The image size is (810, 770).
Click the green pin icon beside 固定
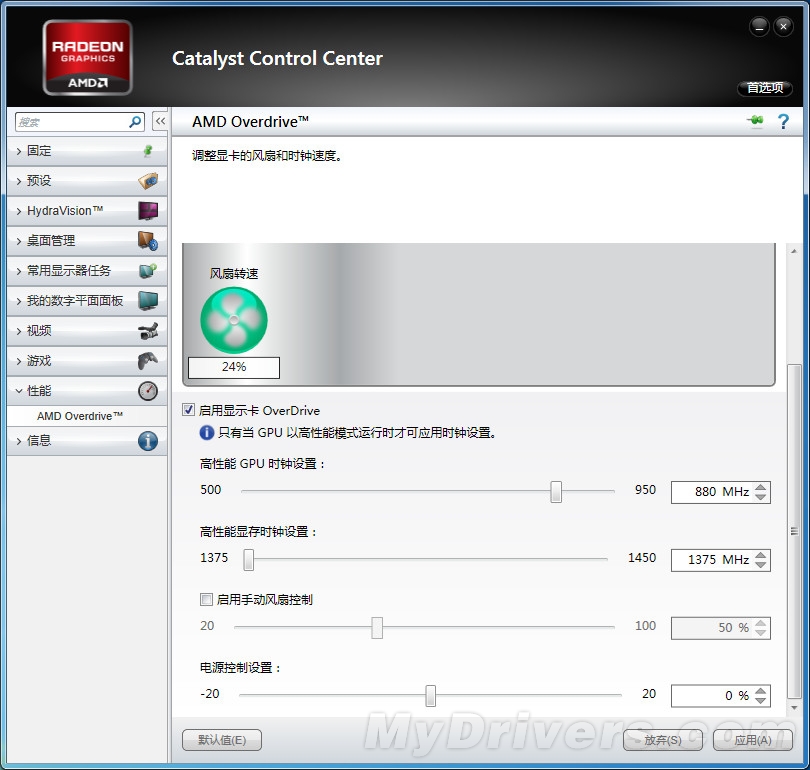(x=148, y=151)
